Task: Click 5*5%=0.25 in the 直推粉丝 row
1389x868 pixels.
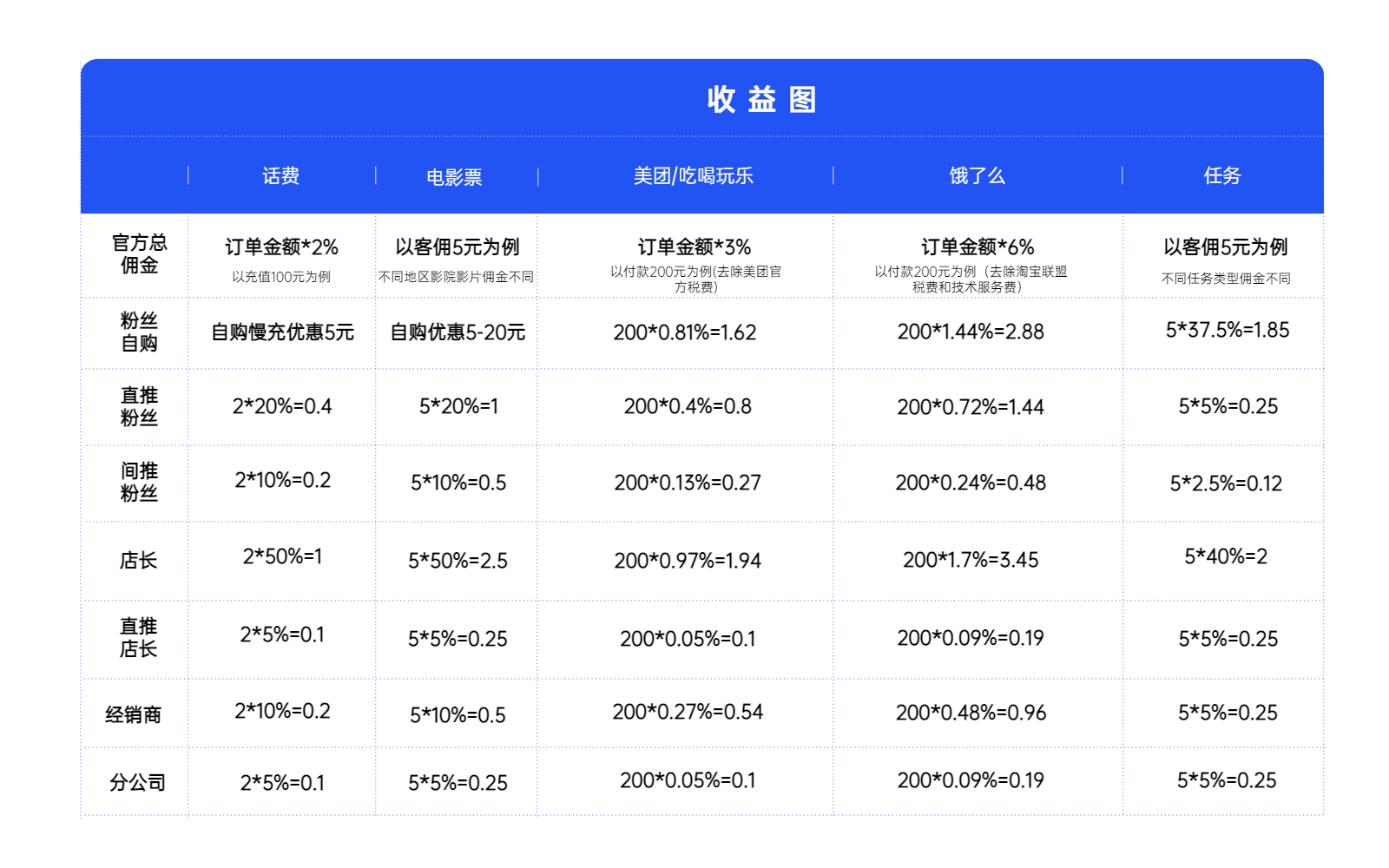Action: (x=1228, y=406)
